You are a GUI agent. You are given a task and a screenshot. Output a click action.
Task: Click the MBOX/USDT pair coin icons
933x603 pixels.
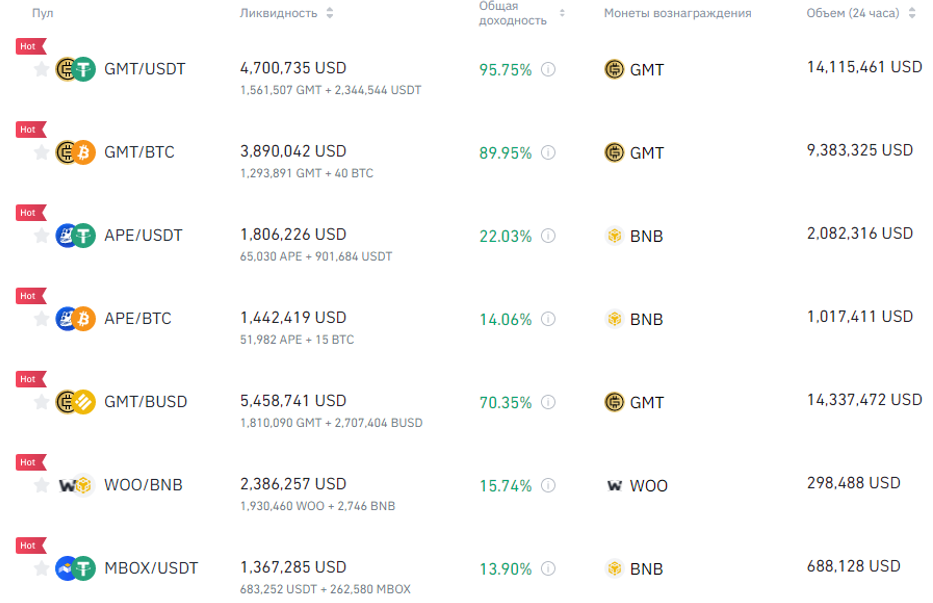click(75, 568)
